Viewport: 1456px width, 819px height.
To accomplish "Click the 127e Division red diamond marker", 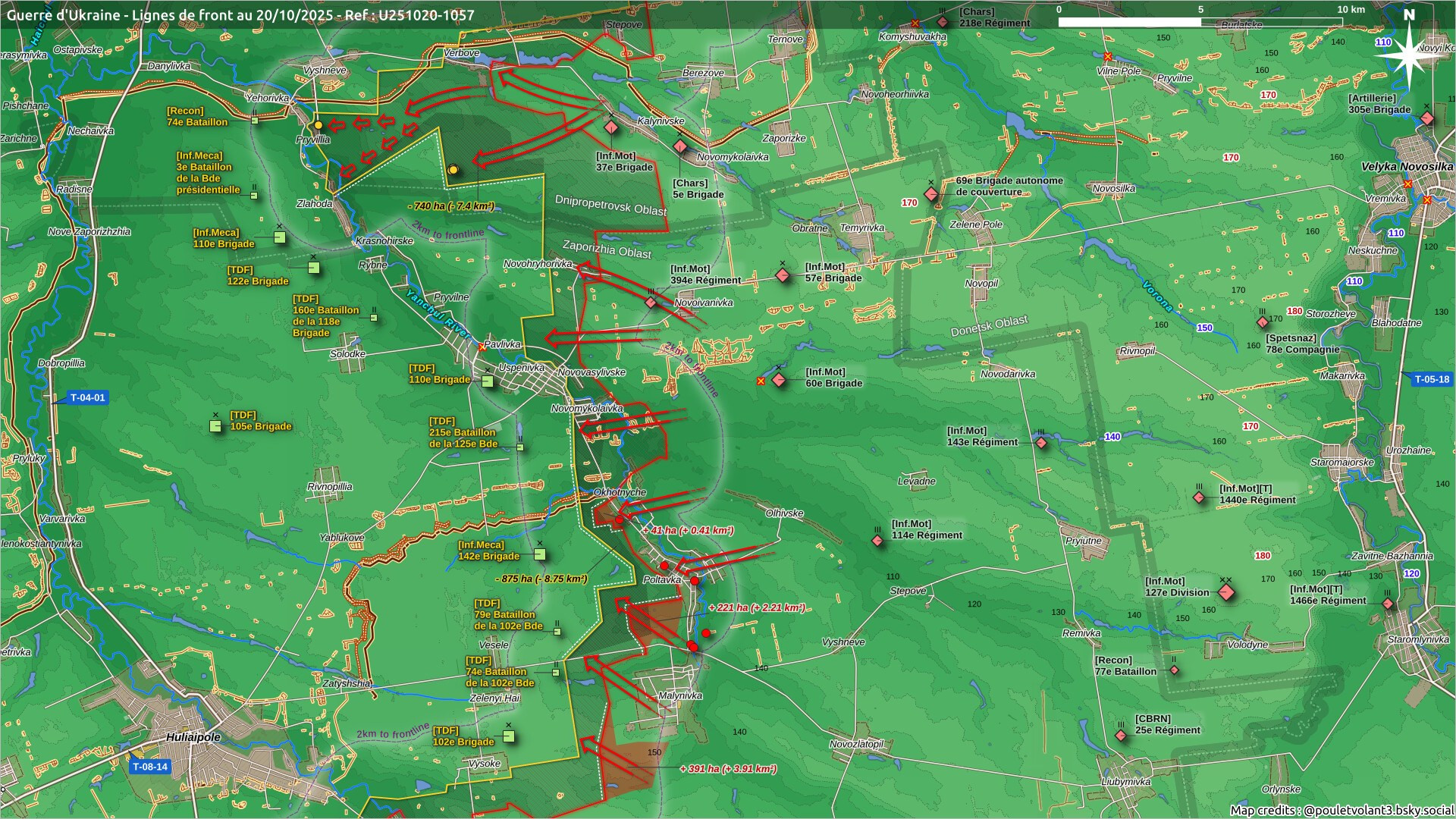I will point(1226,593).
